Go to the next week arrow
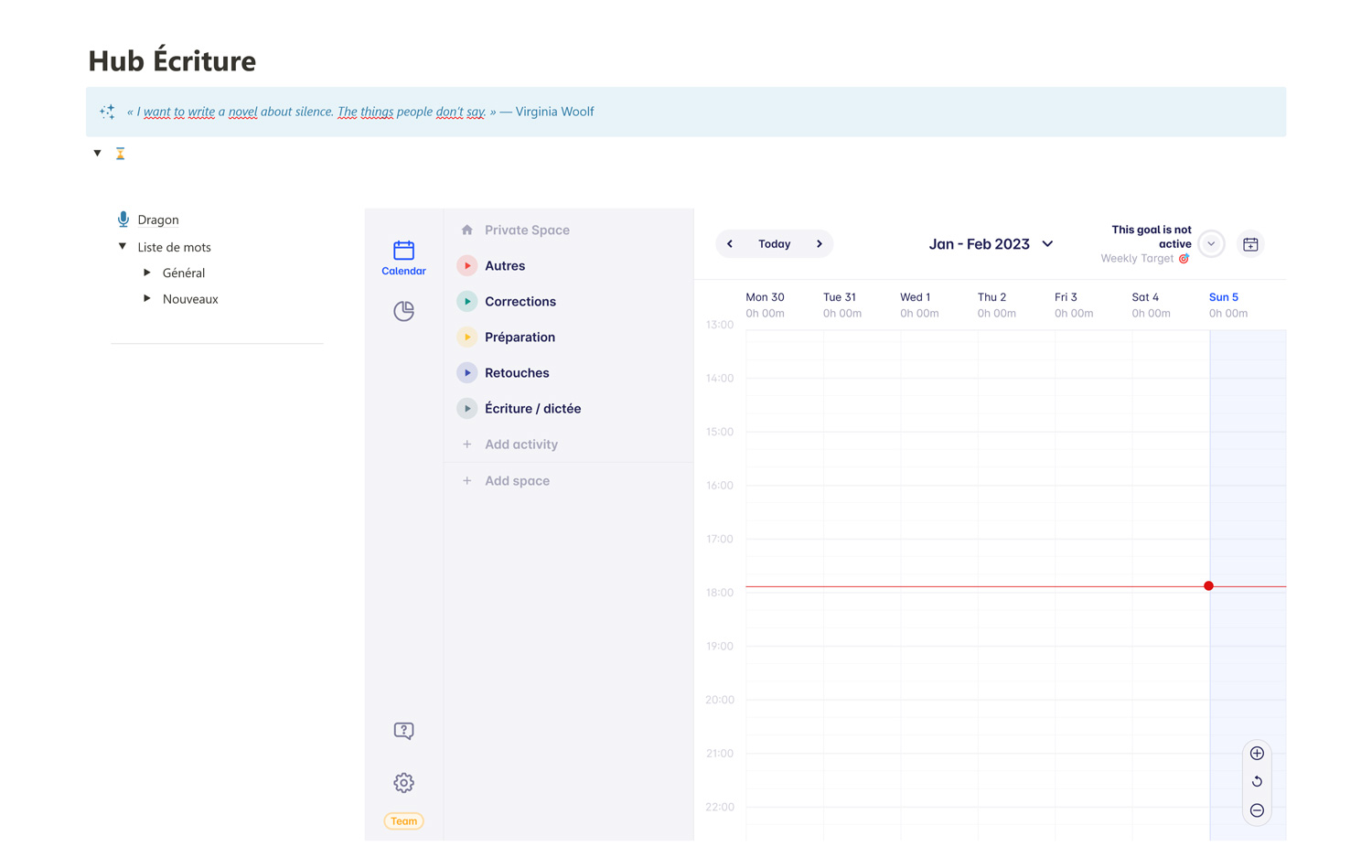This screenshot has height=868, width=1372. pos(820,244)
